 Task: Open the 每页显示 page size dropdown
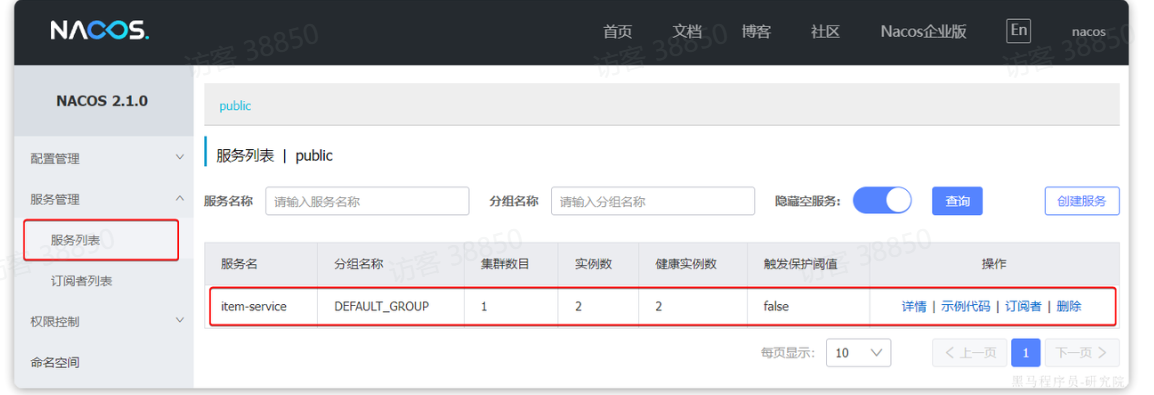click(x=858, y=353)
